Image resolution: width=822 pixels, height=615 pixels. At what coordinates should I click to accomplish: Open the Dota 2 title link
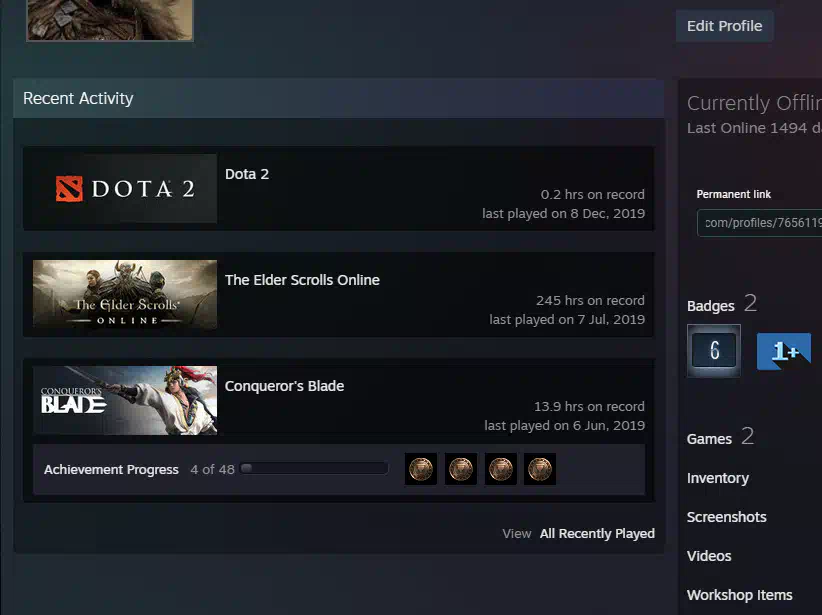[x=247, y=174]
